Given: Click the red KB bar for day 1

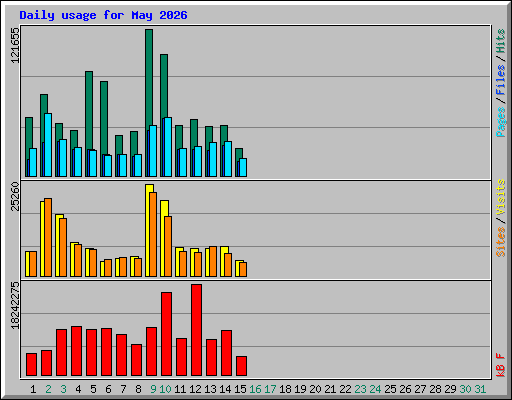Looking at the screenshot, I should click(31, 365).
